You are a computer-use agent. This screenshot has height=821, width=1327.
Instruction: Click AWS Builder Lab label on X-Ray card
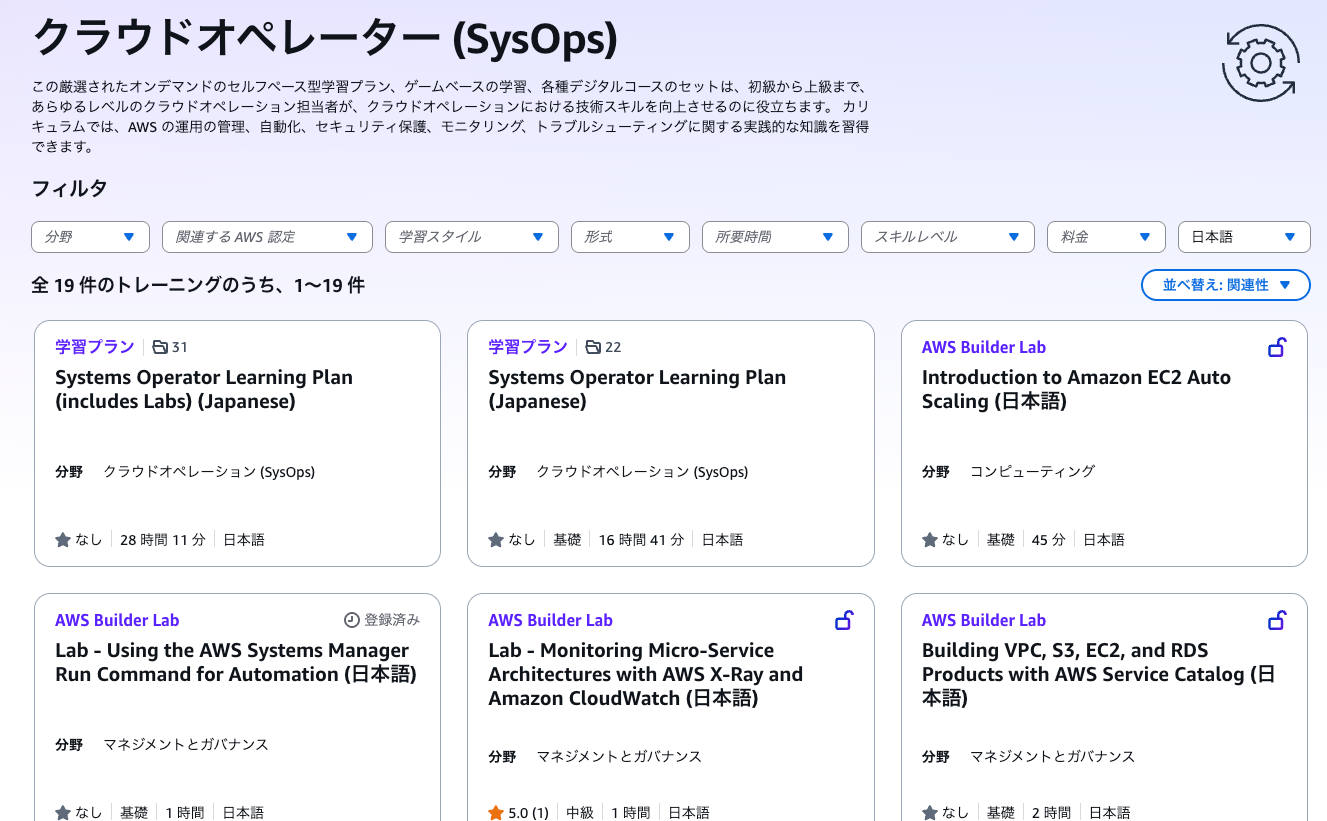(x=550, y=620)
